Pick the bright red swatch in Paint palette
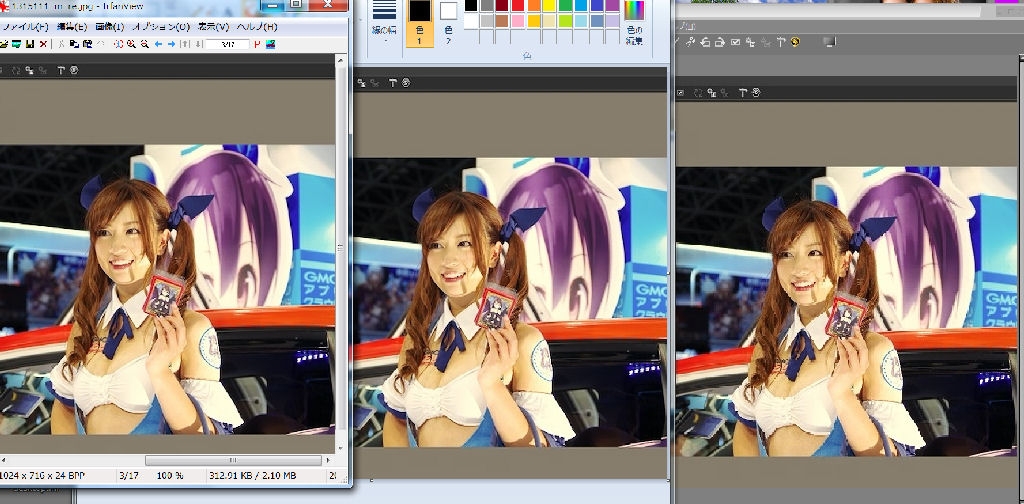The width and height of the screenshot is (1024, 504). pyautogui.click(x=518, y=5)
